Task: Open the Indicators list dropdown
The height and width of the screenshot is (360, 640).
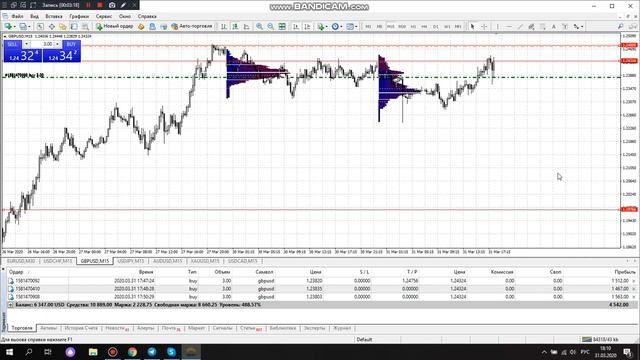Action: coord(322,27)
